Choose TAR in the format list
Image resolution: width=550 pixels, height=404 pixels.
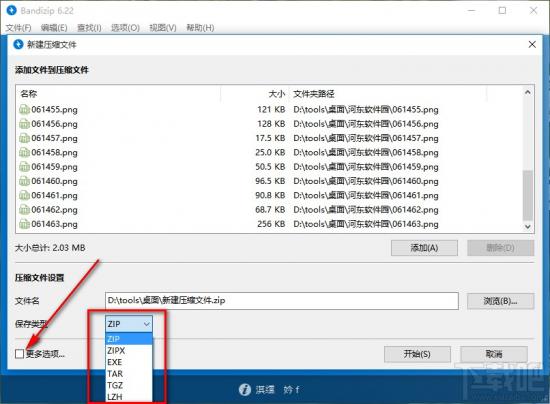[x=129, y=373]
